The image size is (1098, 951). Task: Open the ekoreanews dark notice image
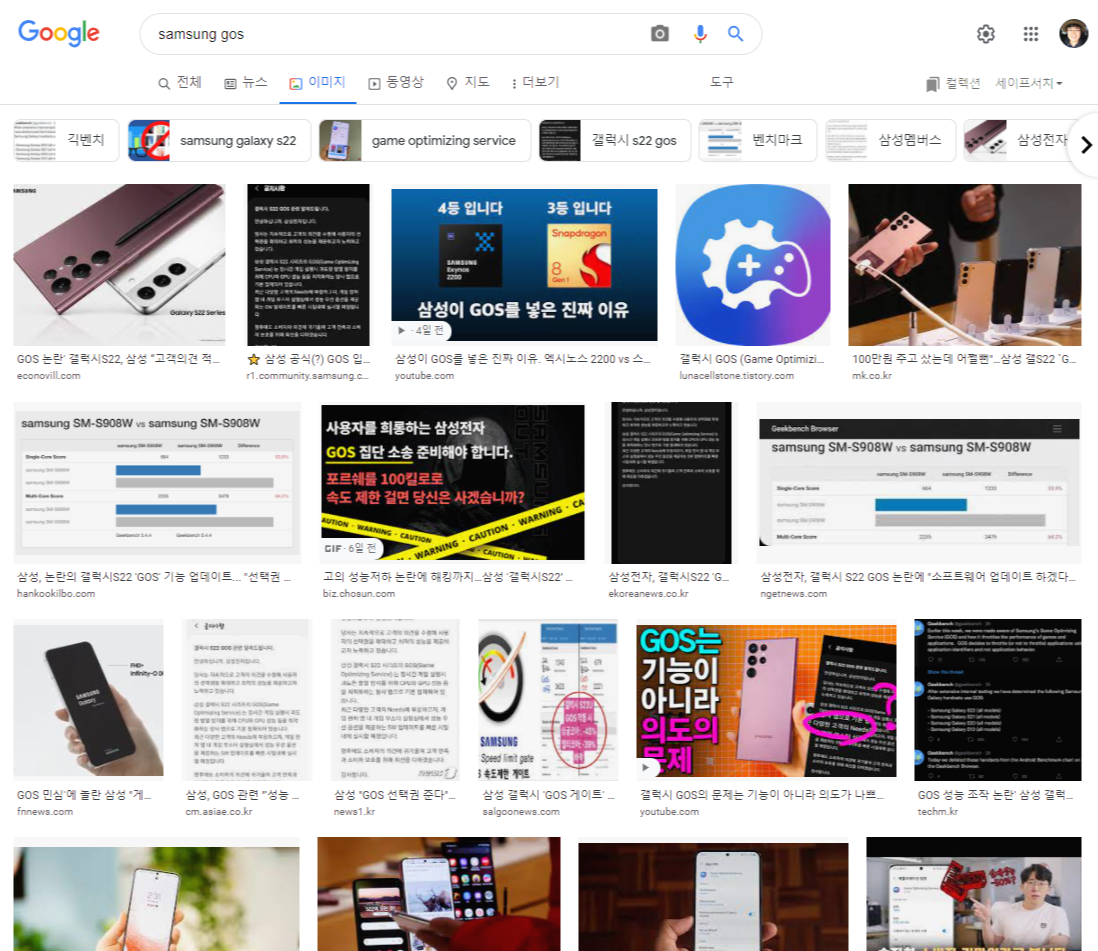[x=671, y=483]
